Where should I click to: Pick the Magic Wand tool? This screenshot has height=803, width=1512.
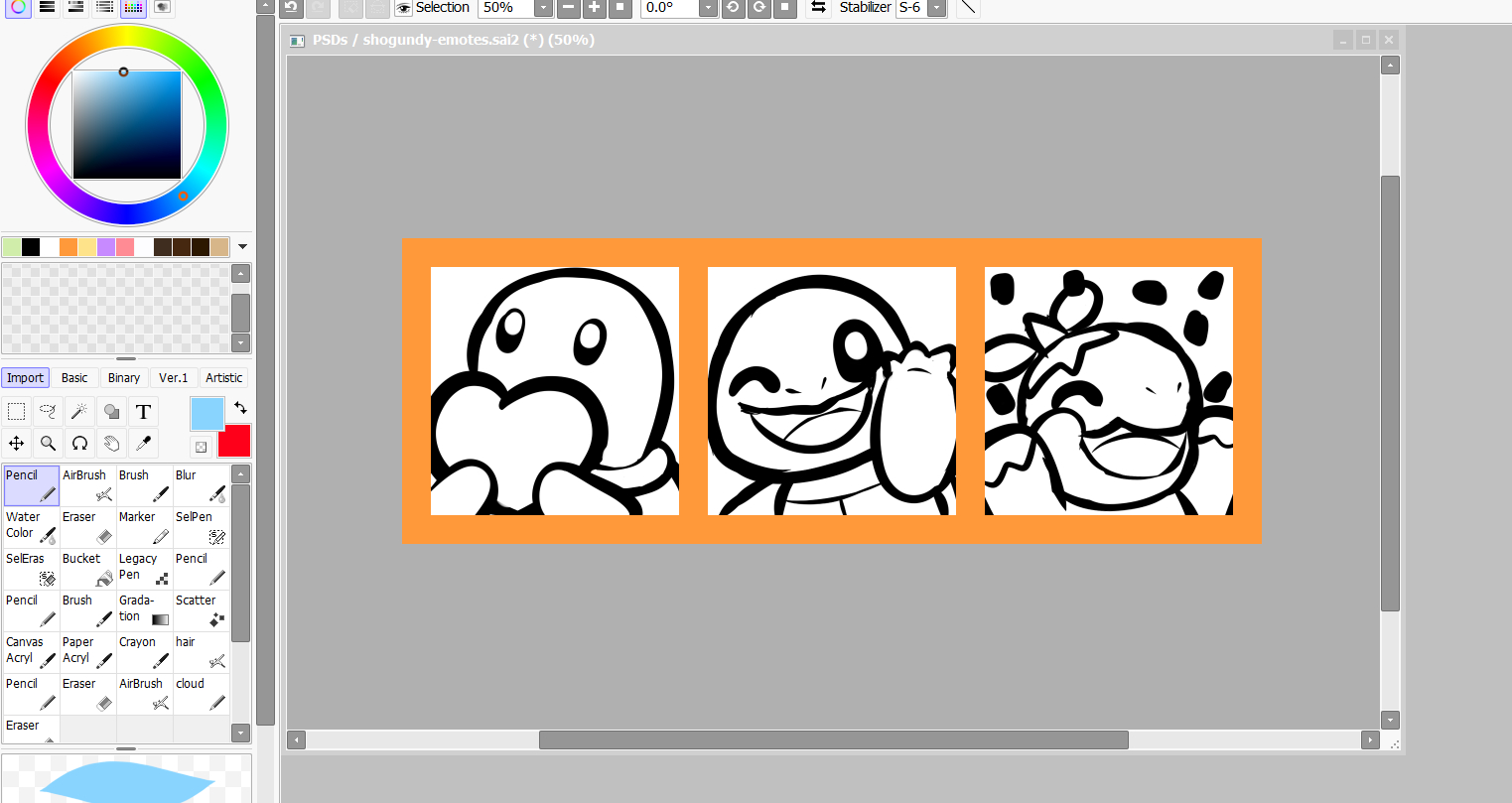click(x=79, y=411)
